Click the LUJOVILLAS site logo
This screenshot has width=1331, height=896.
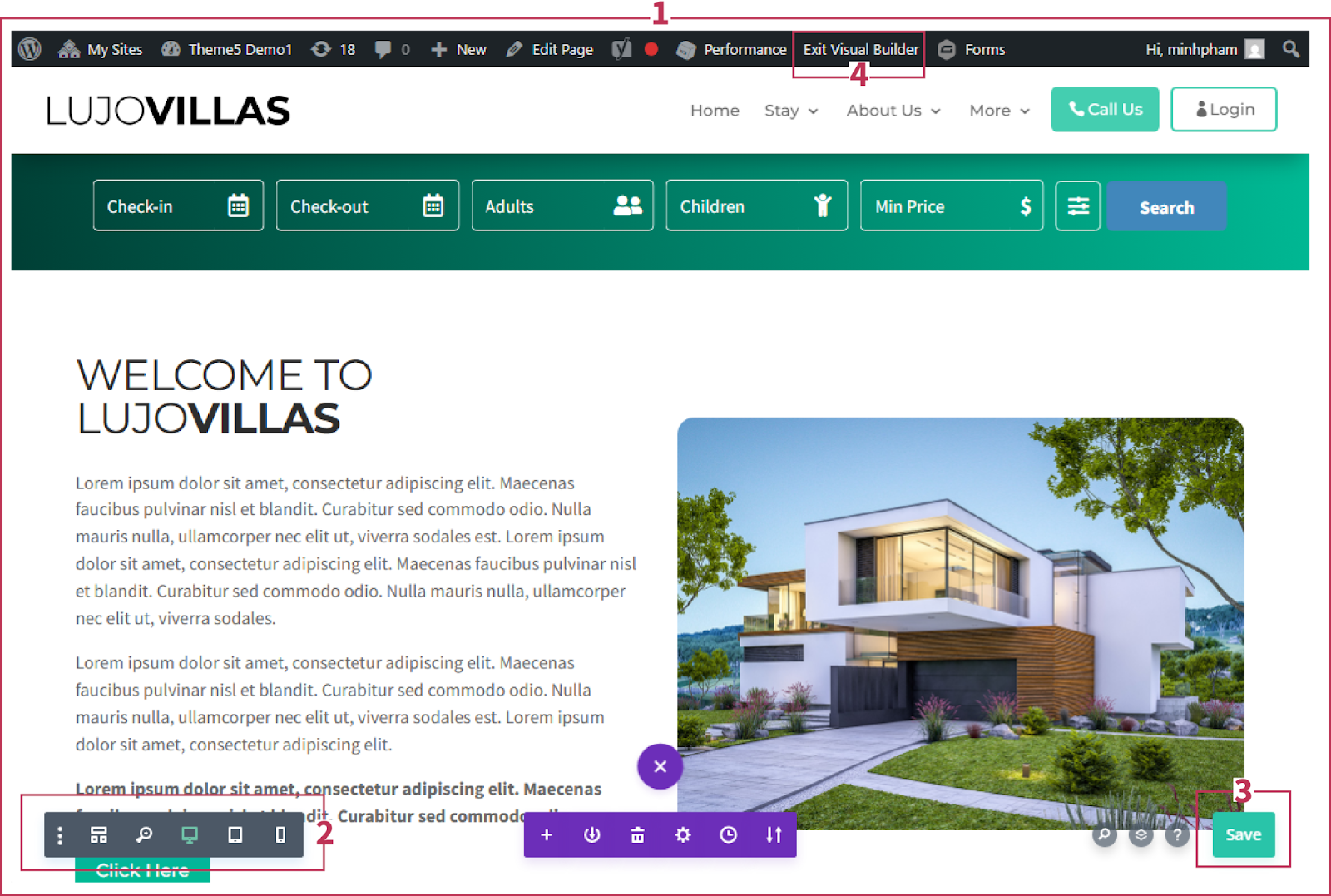(x=168, y=111)
